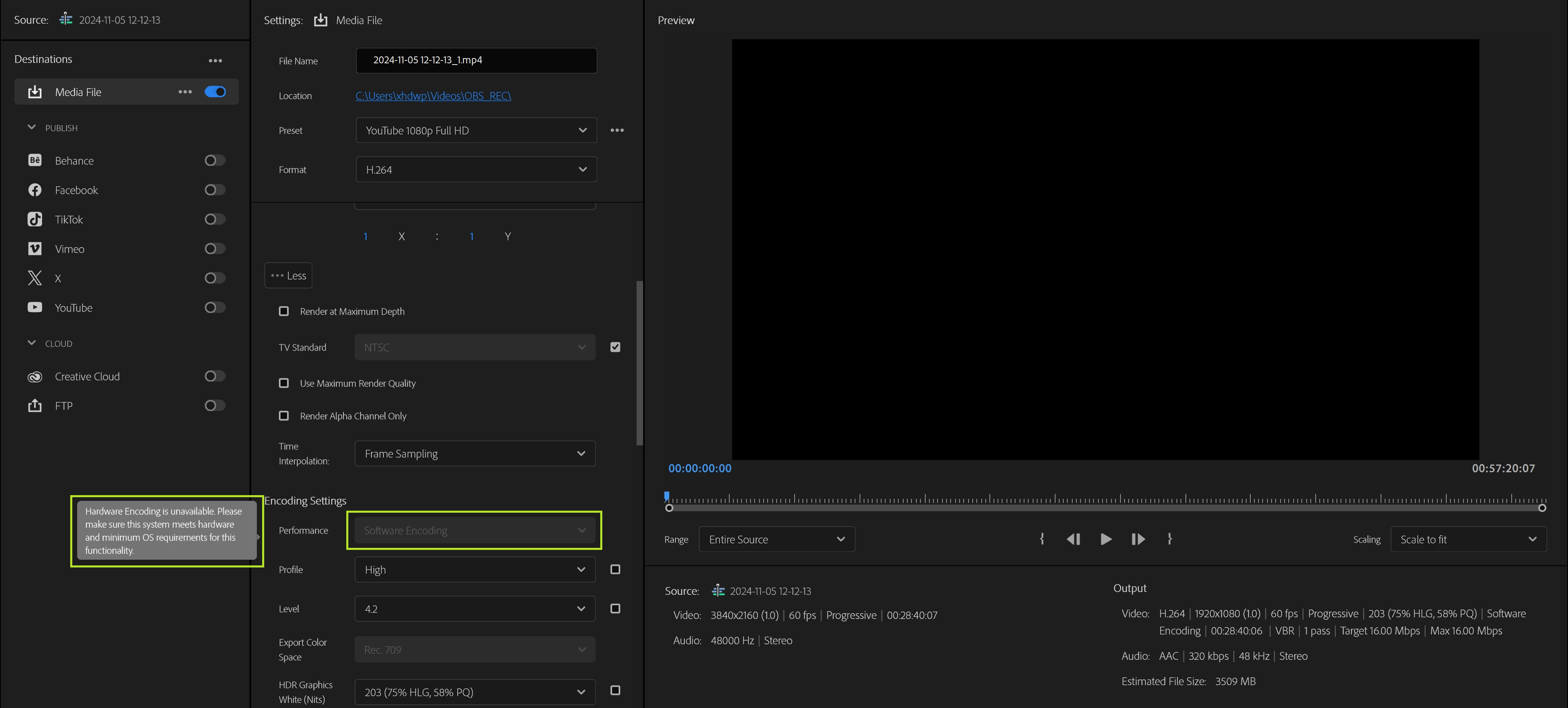Viewport: 1568px width, 708px height.
Task: Click the Play button in preview
Action: point(1105,539)
